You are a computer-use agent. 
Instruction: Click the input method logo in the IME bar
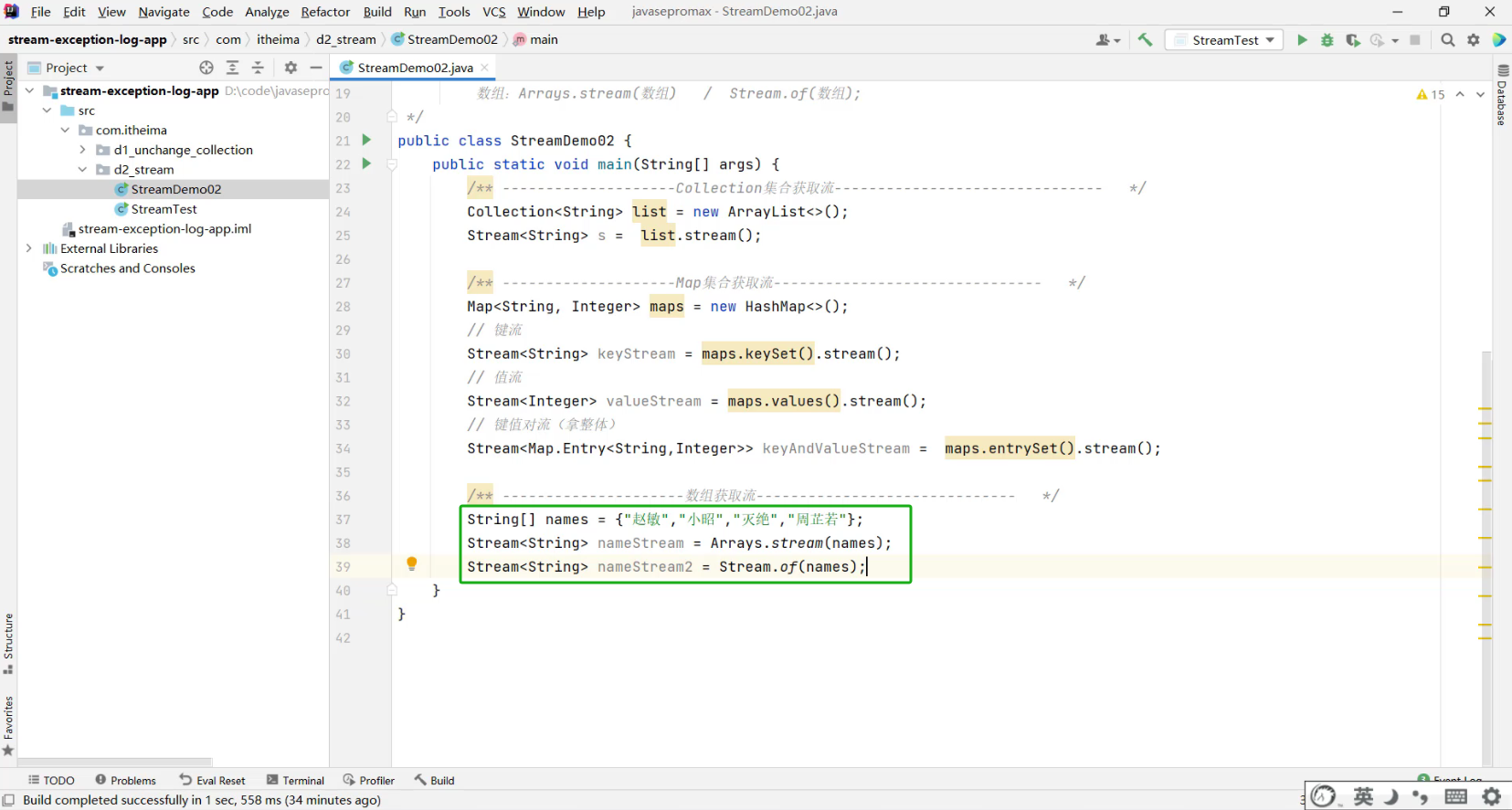click(x=1324, y=796)
